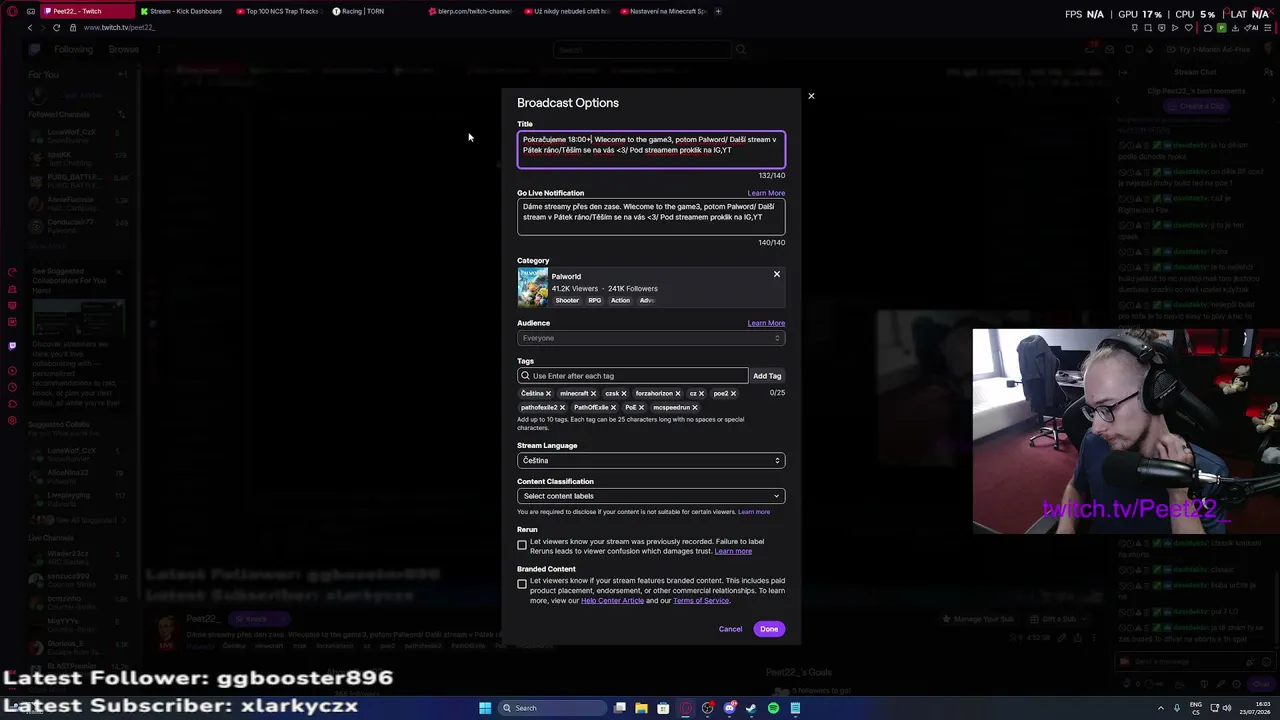Click the Palworld box art thumbnail
The width and height of the screenshot is (1280, 720).
point(532,287)
